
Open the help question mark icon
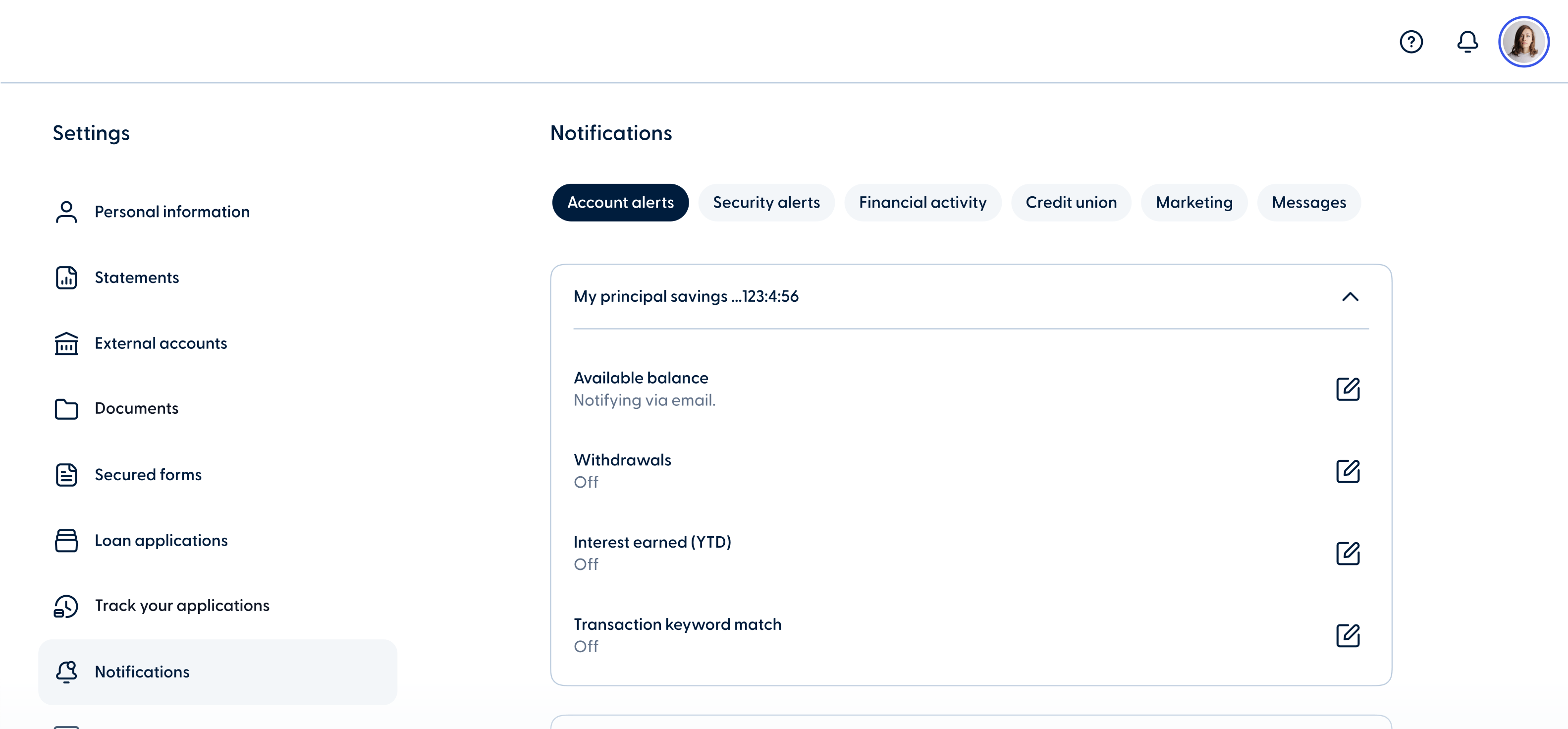click(1411, 42)
